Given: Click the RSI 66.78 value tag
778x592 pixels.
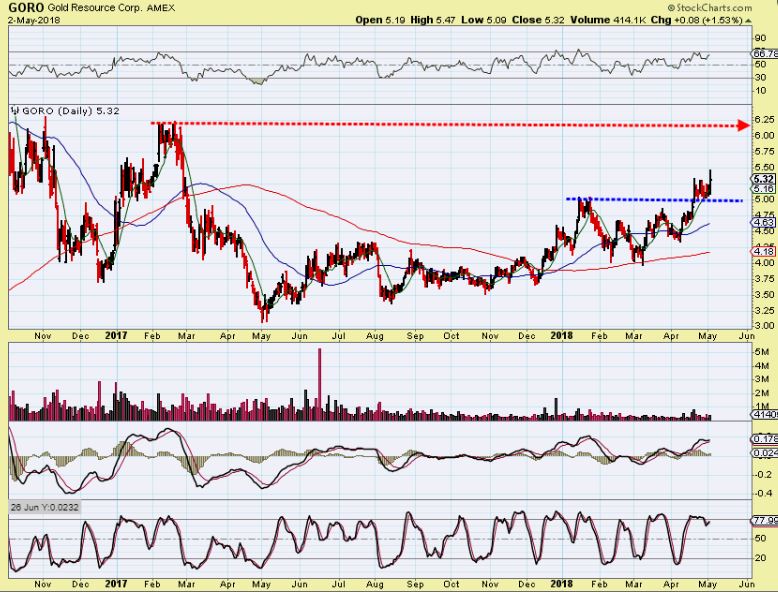Looking at the screenshot, I should click(765, 53).
